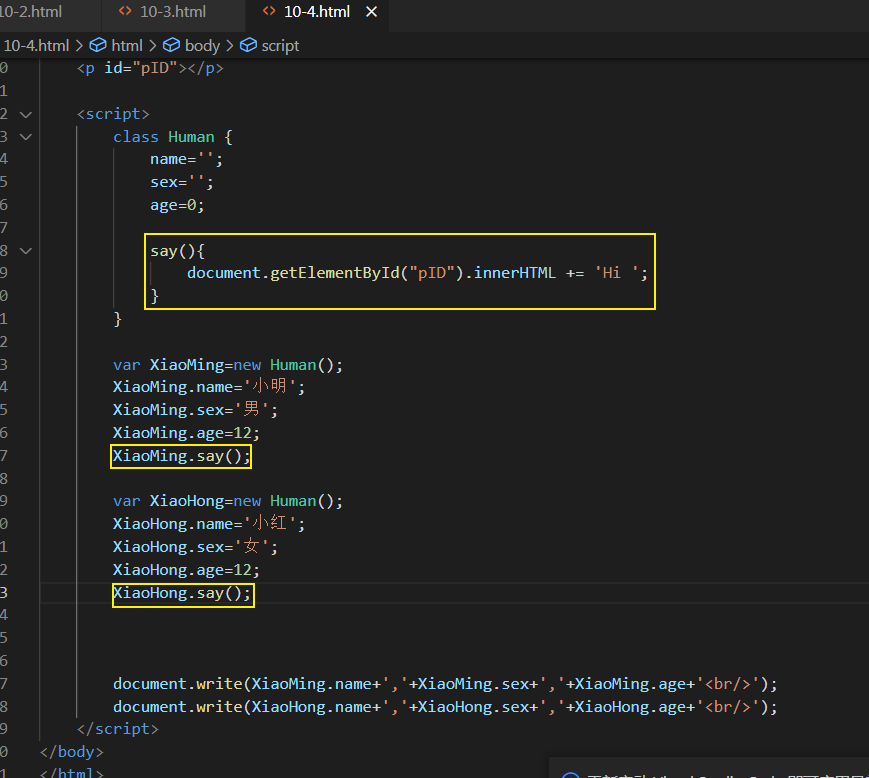Screen dimensions: 869x778
Task: Click XiaoHong.name='小红'; line
Action: (x=209, y=524)
